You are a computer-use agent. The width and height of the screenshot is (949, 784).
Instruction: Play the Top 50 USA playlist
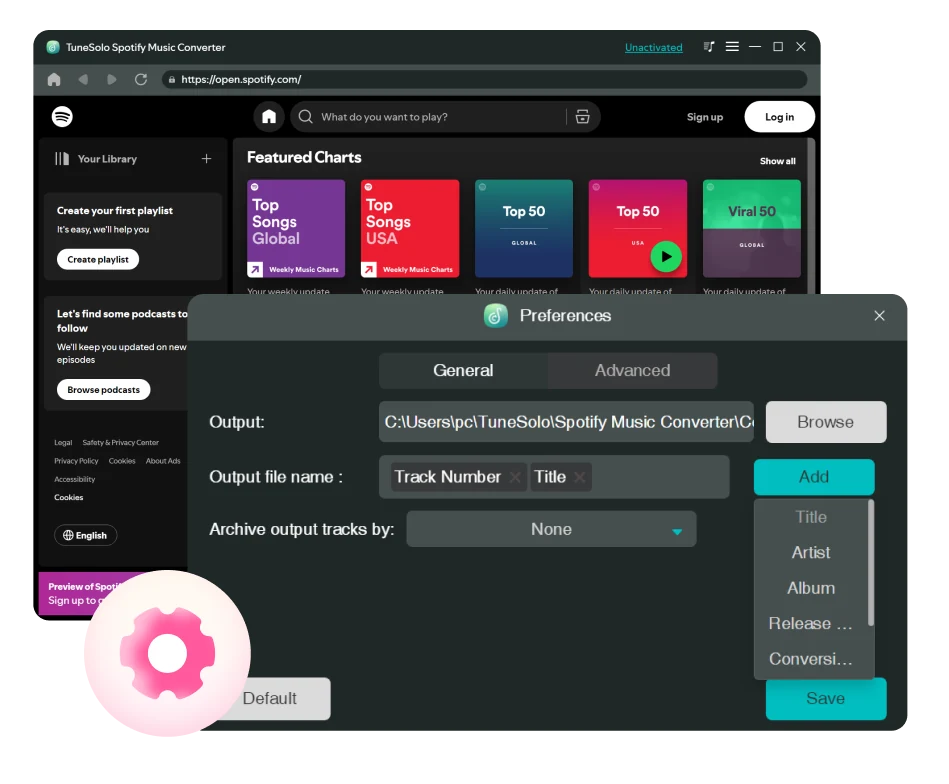point(666,257)
